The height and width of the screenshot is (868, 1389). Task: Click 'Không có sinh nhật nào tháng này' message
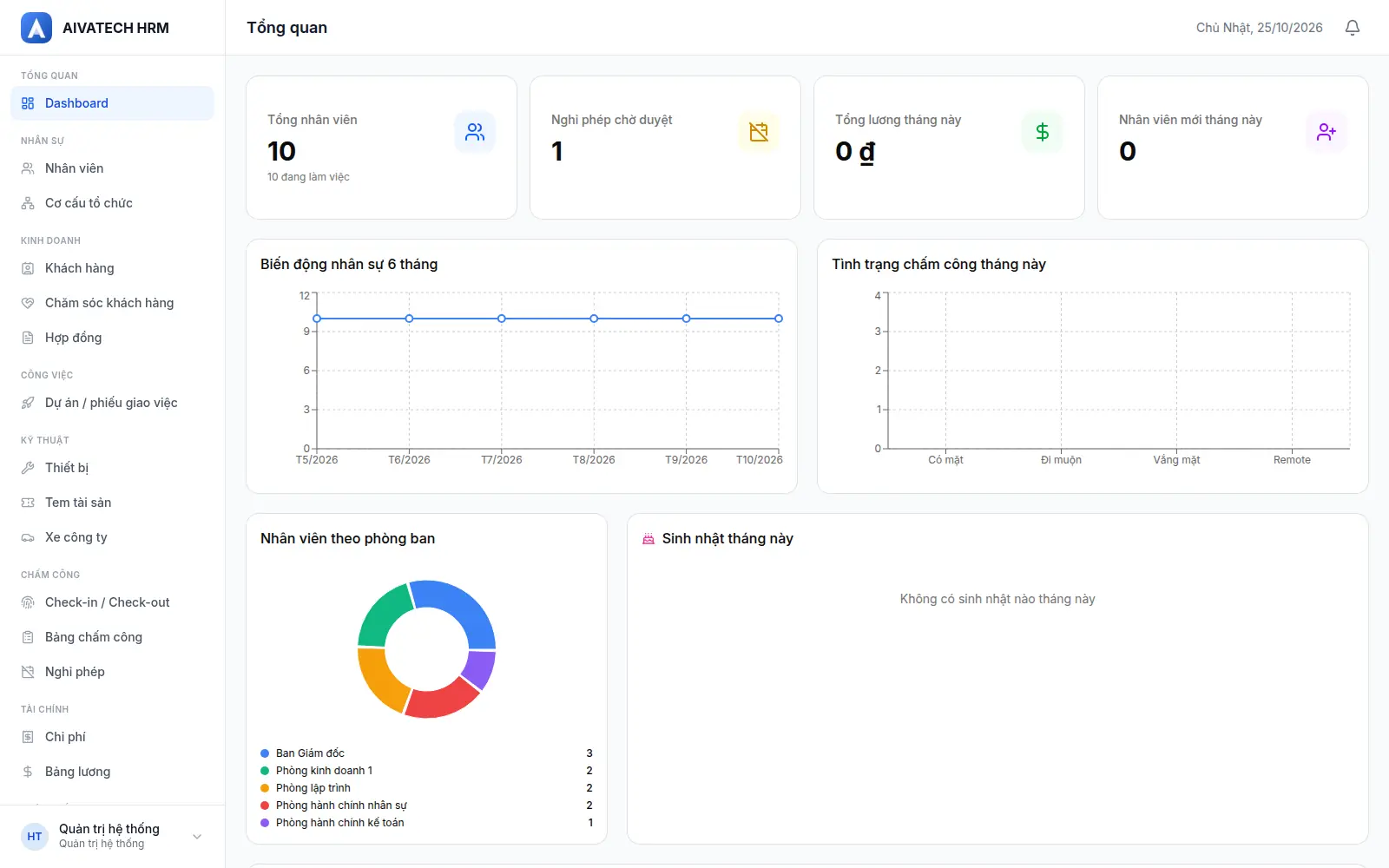pyautogui.click(x=997, y=599)
